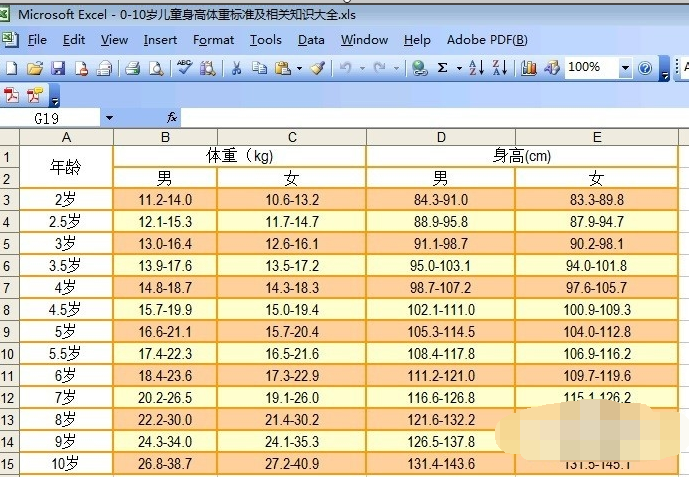Insert hyperlink with the globe icon
Viewport: 689px width, 477px height.
click(x=420, y=68)
